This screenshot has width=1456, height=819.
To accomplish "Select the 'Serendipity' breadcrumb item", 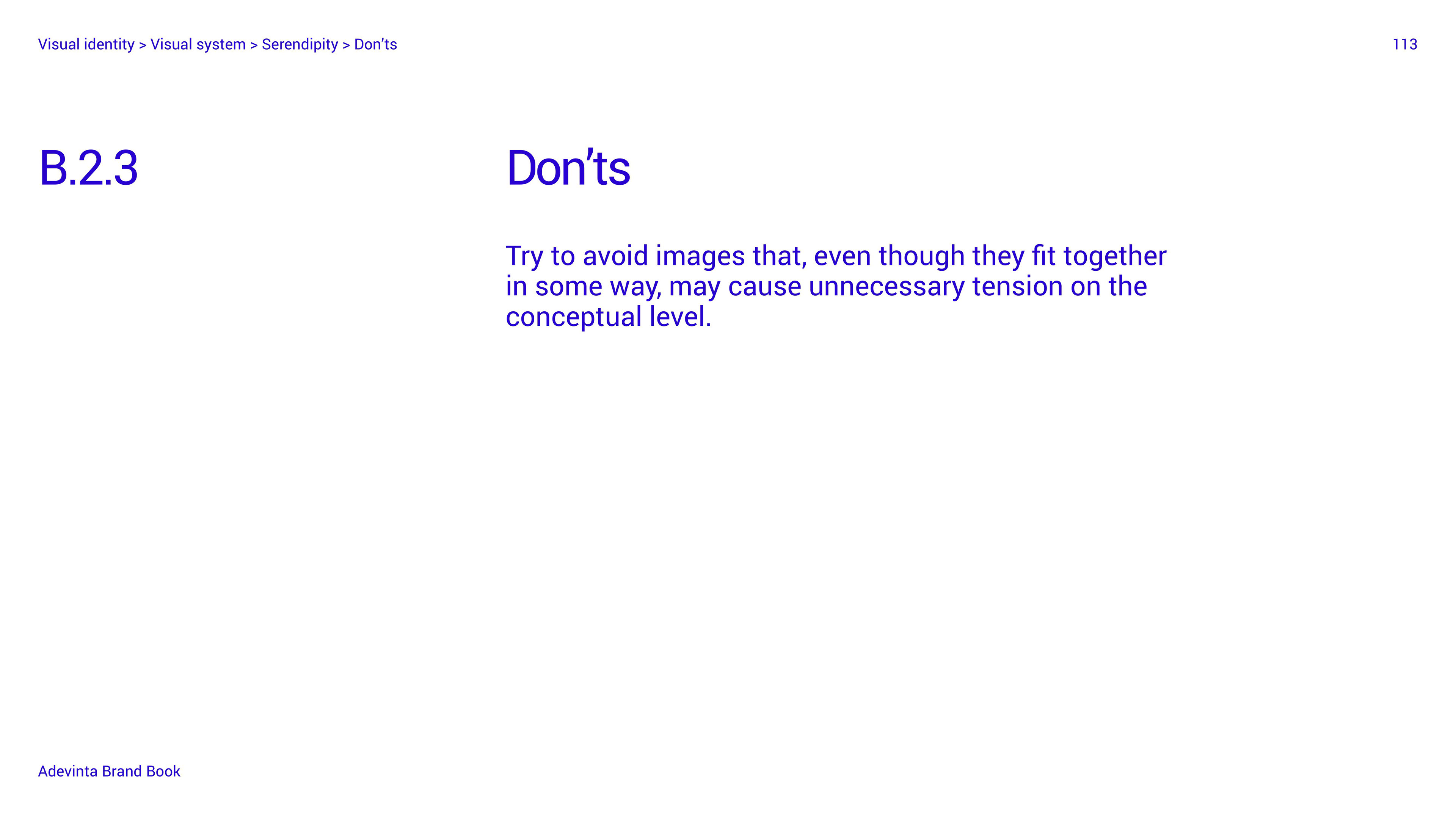I will 300,44.
